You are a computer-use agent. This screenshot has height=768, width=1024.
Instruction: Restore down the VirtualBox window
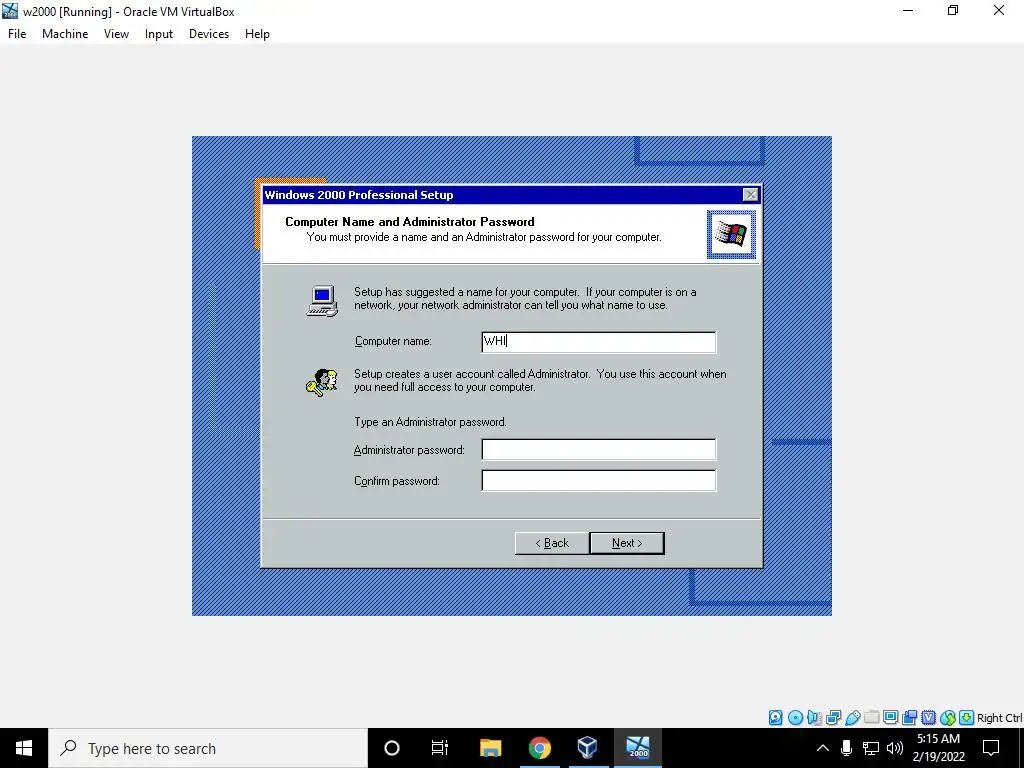pyautogui.click(x=953, y=10)
